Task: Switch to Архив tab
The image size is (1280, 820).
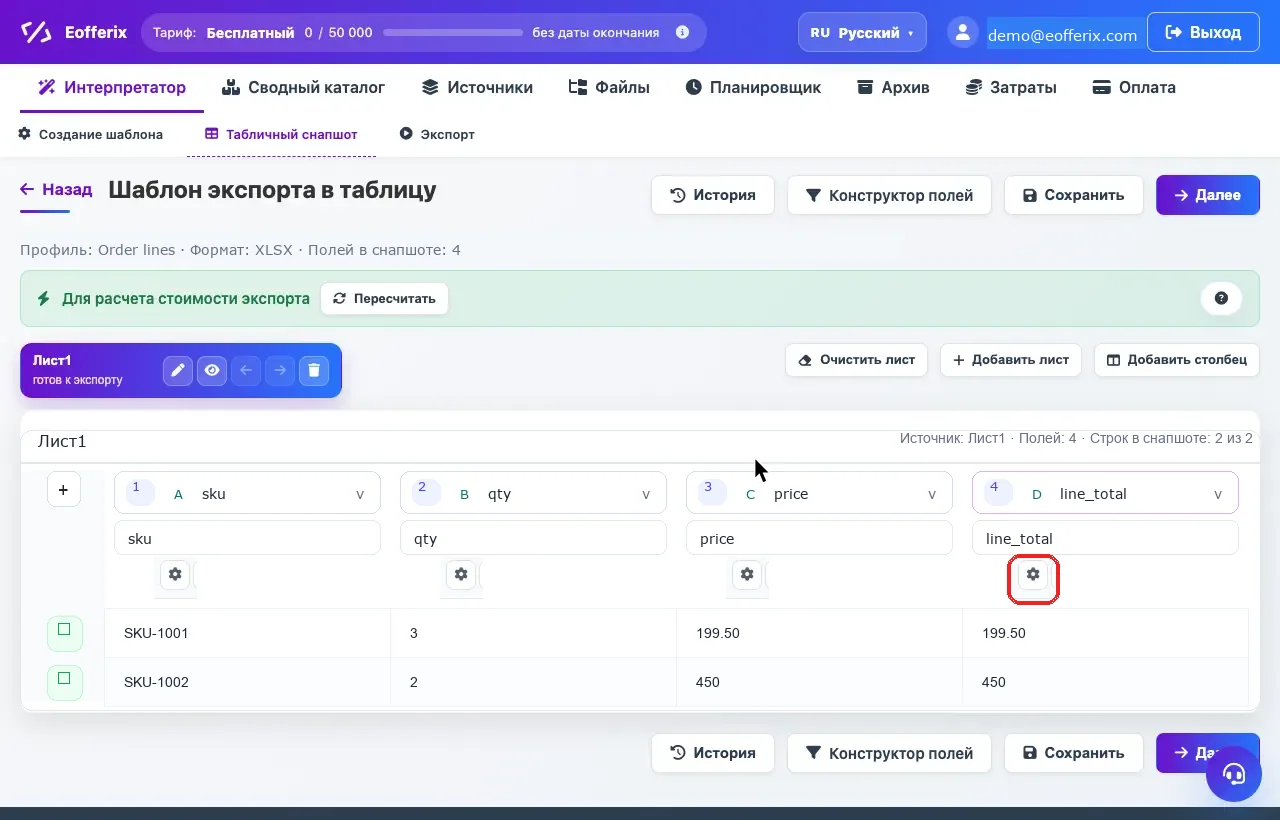Action: coord(893,87)
